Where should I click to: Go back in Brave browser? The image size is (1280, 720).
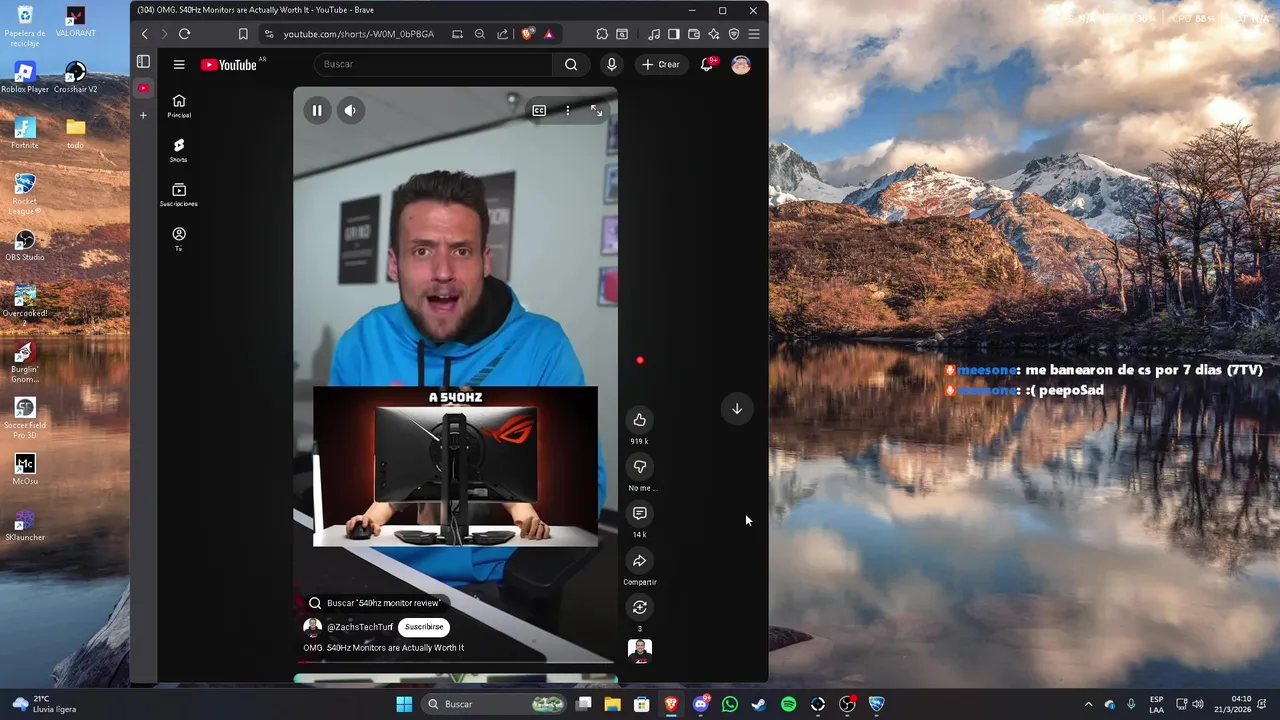point(144,34)
